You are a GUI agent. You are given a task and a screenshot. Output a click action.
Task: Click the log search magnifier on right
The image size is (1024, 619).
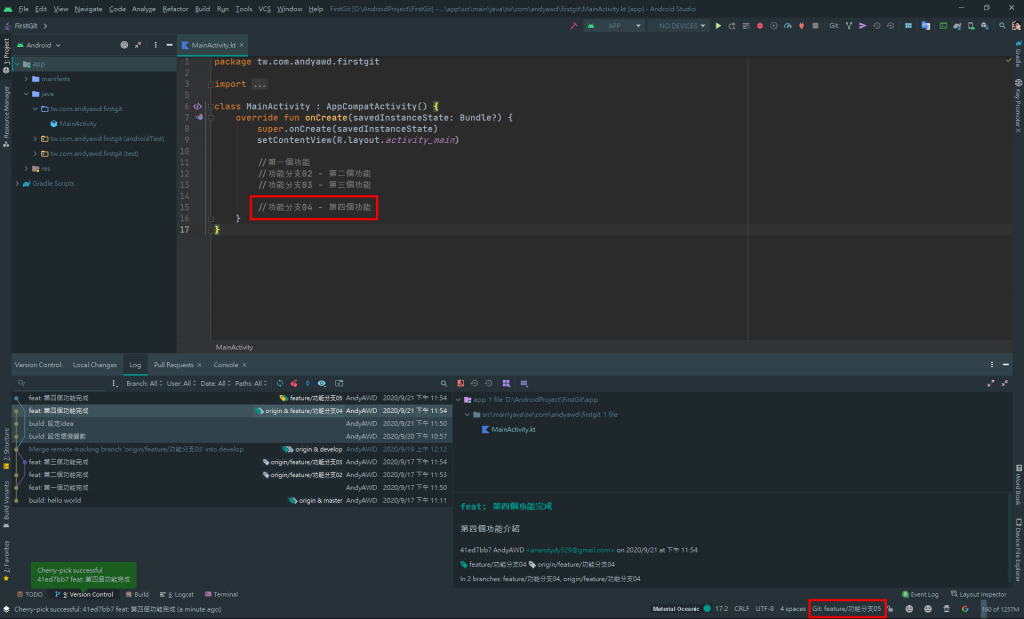443,383
